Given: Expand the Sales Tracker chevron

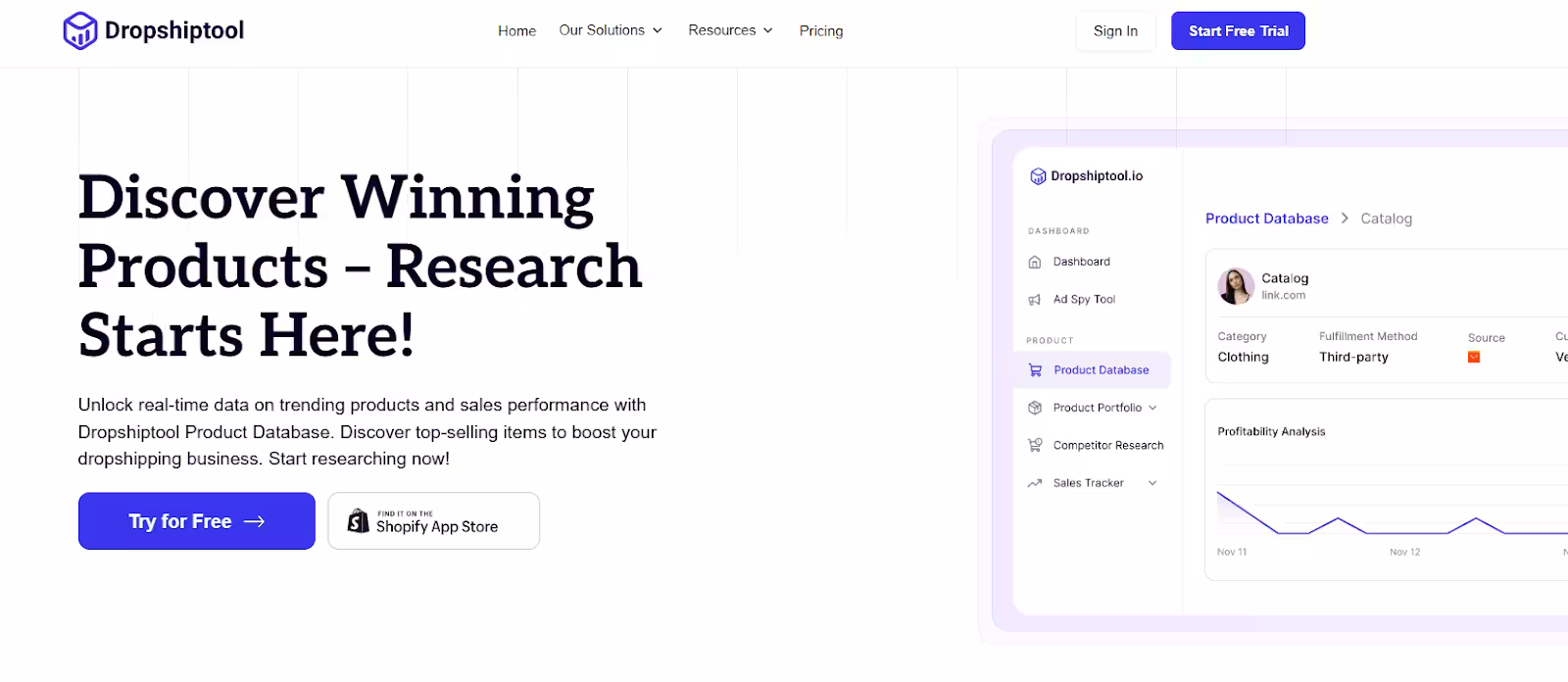Looking at the screenshot, I should pyautogui.click(x=1152, y=483).
